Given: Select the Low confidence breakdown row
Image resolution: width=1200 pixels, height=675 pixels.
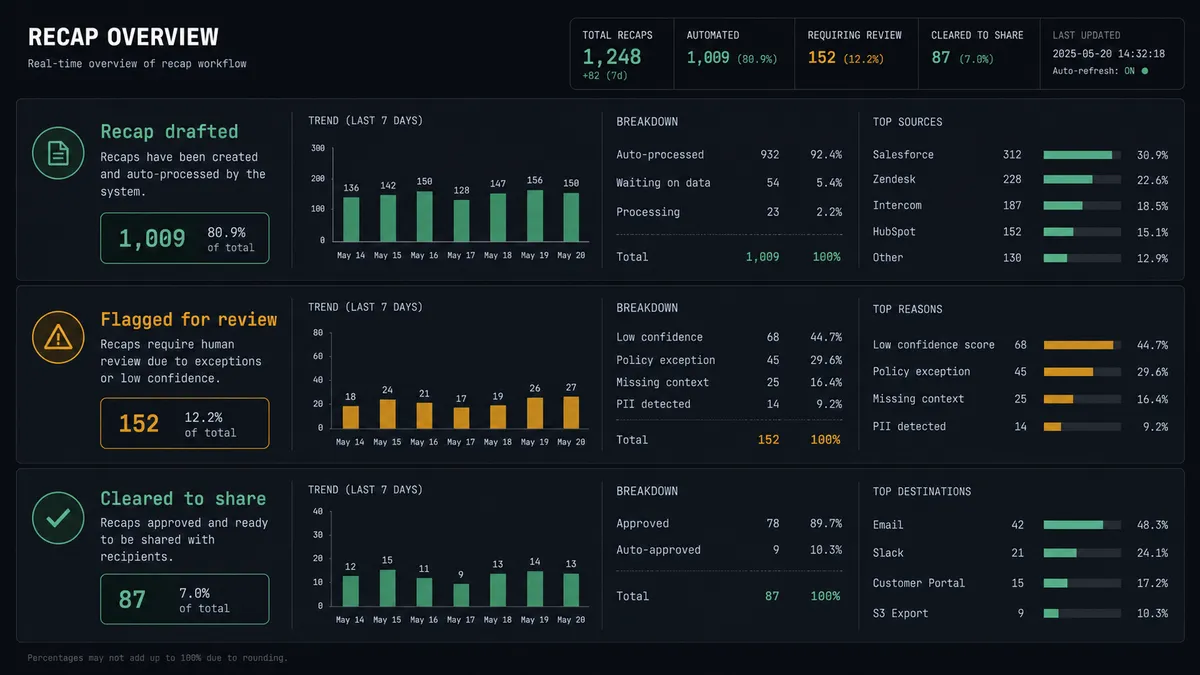Looking at the screenshot, I should click(x=729, y=338).
